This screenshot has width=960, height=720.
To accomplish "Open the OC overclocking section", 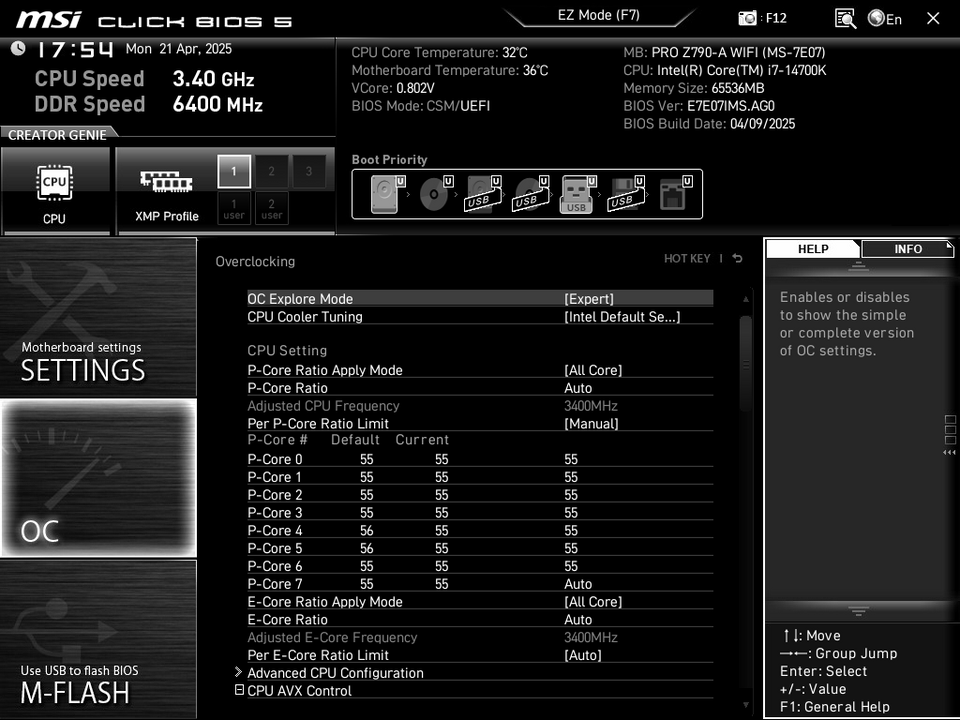I will 99,478.
